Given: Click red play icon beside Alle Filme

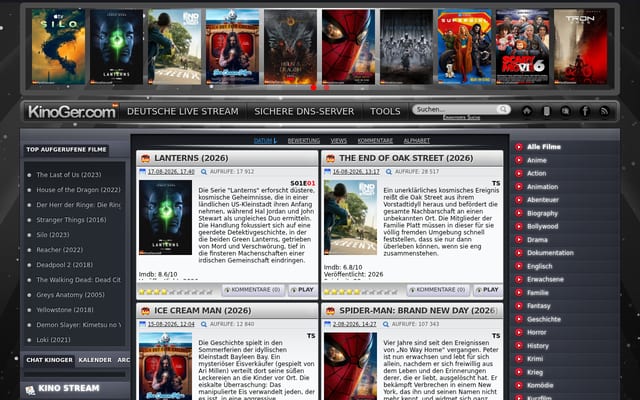Looking at the screenshot, I should pyautogui.click(x=519, y=147).
